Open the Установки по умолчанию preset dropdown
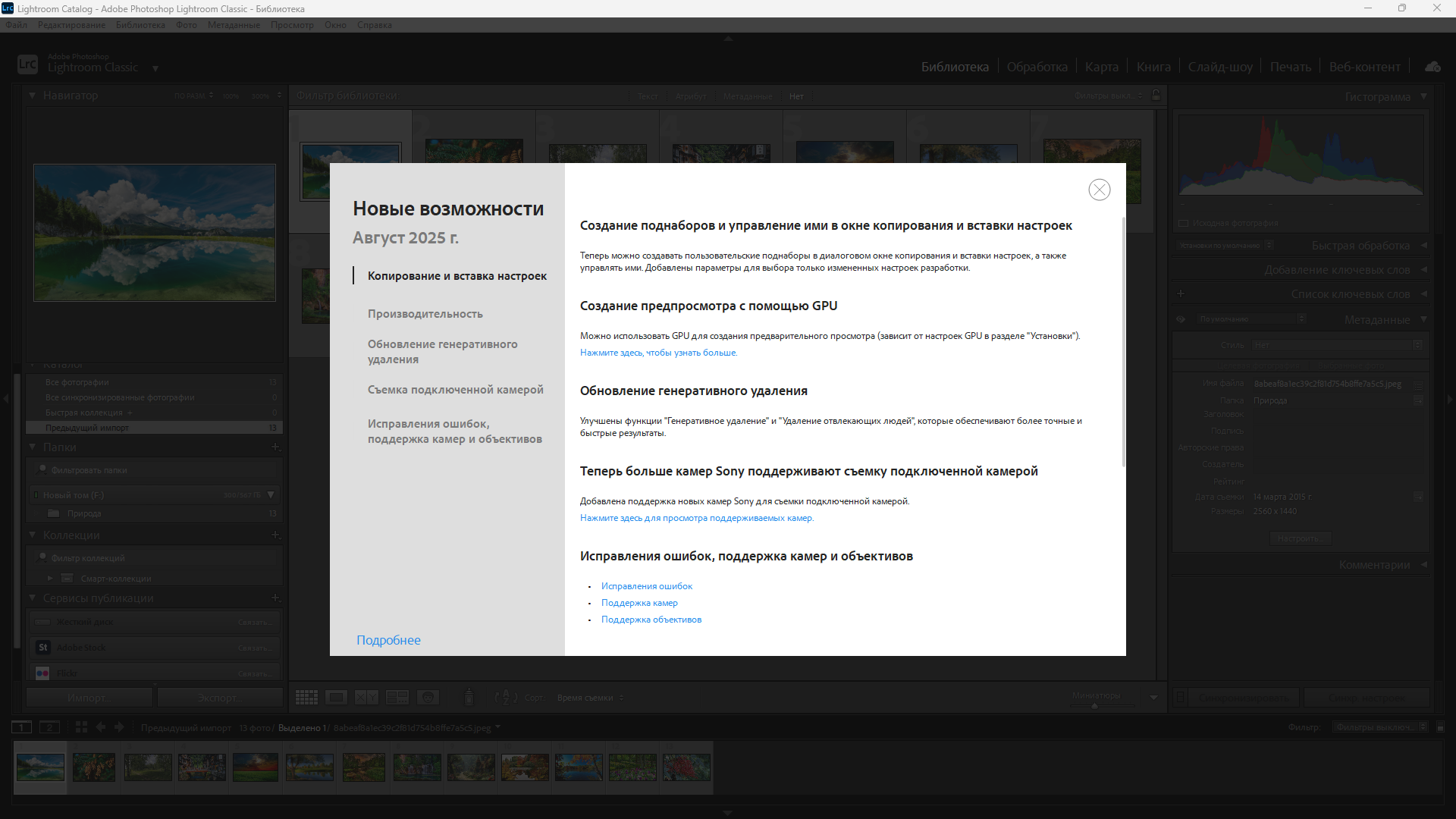 pyautogui.click(x=1224, y=245)
